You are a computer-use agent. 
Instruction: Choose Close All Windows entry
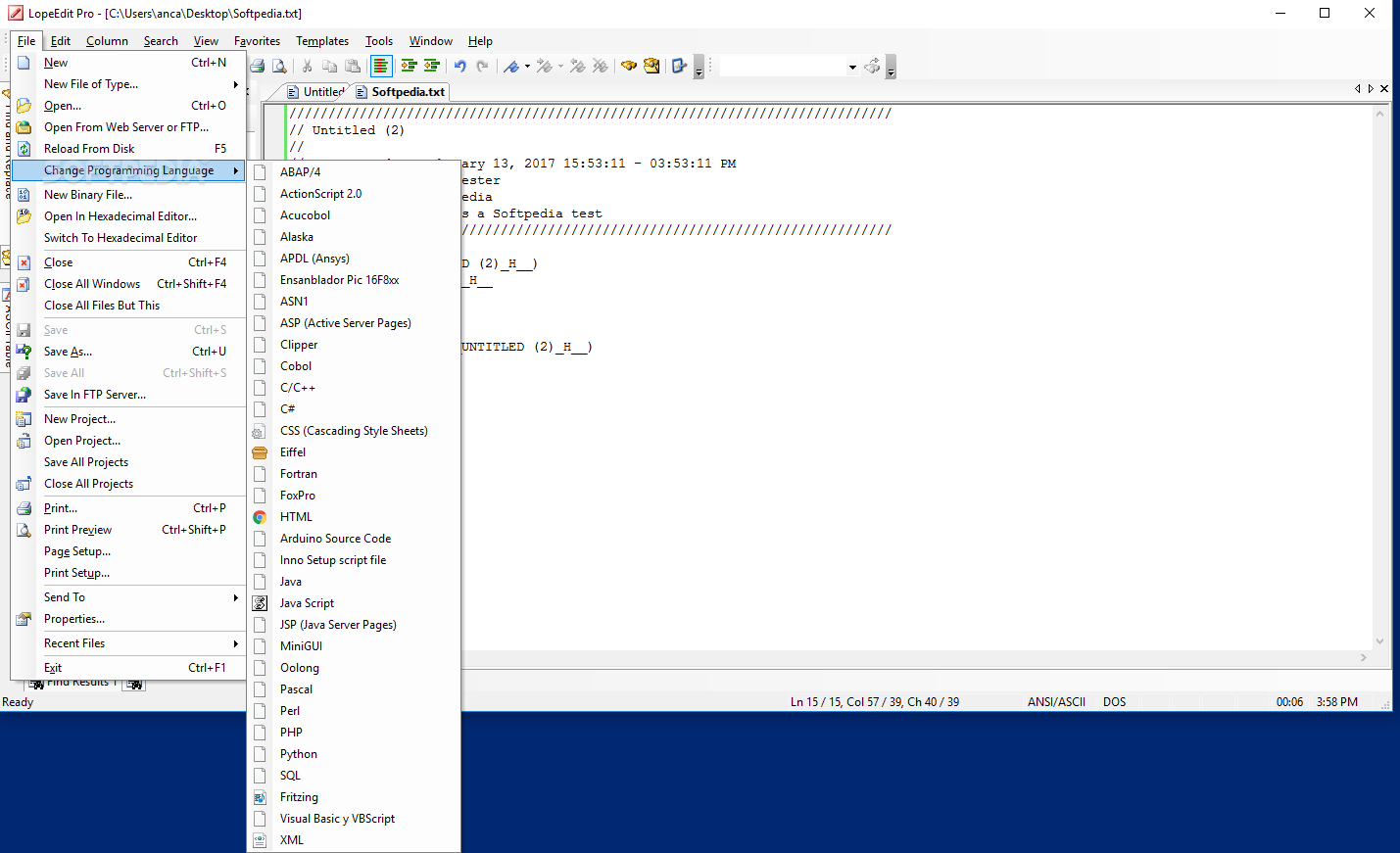point(128,284)
